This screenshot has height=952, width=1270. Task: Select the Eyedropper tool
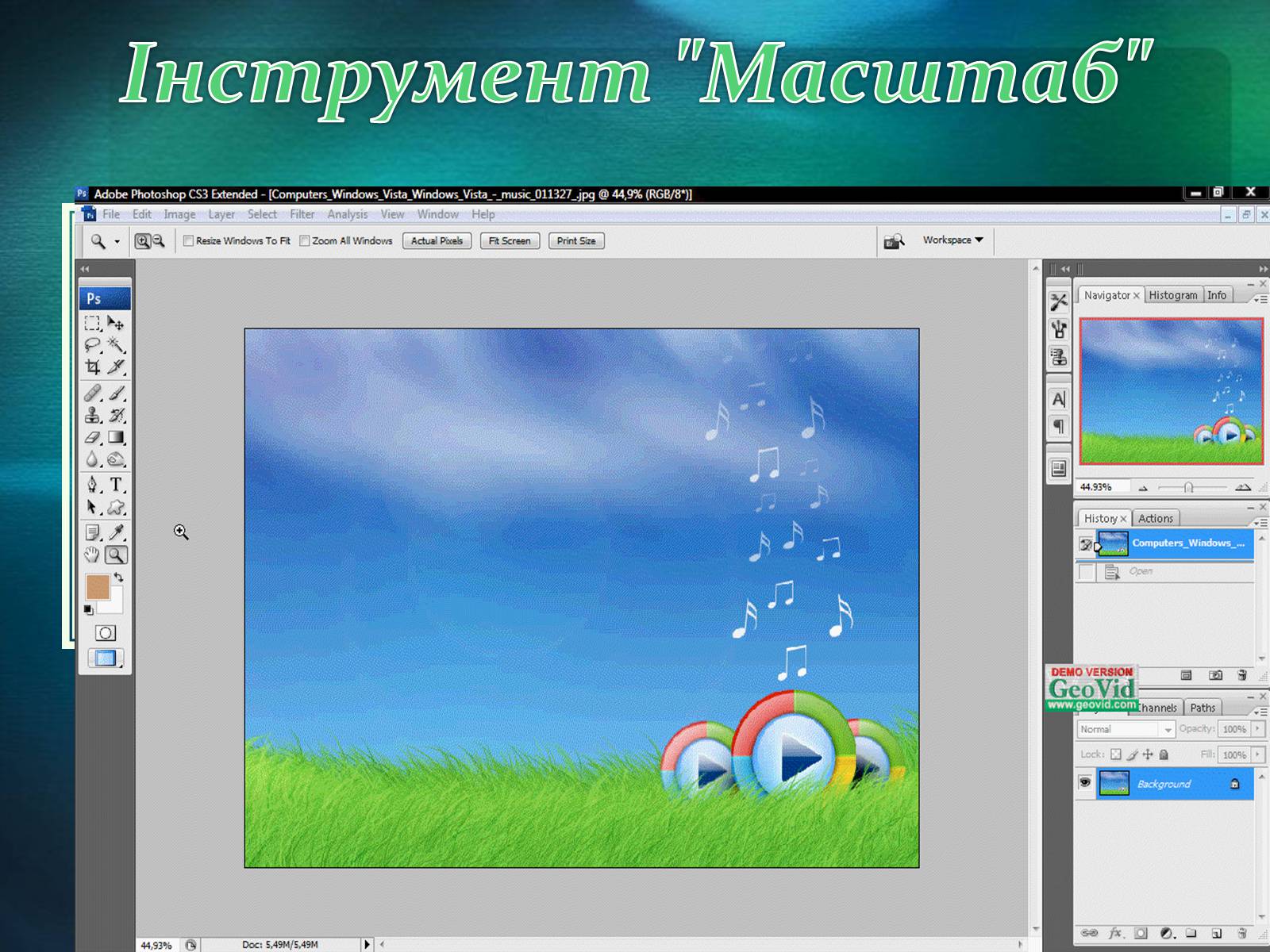(116, 532)
